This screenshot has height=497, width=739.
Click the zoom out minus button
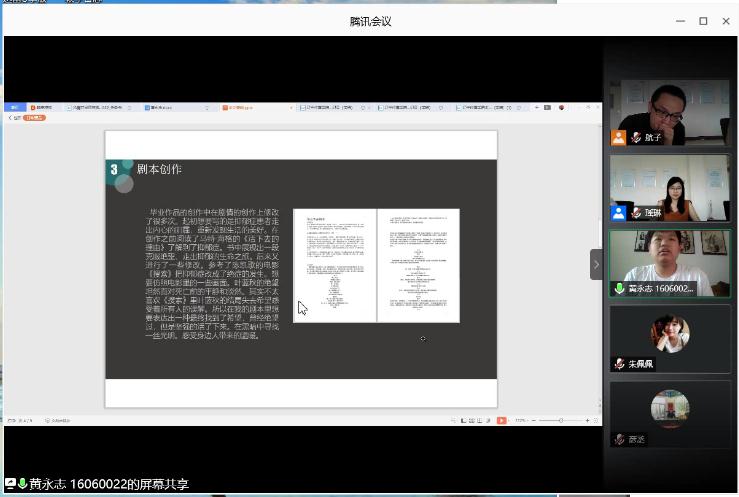tap(533, 421)
